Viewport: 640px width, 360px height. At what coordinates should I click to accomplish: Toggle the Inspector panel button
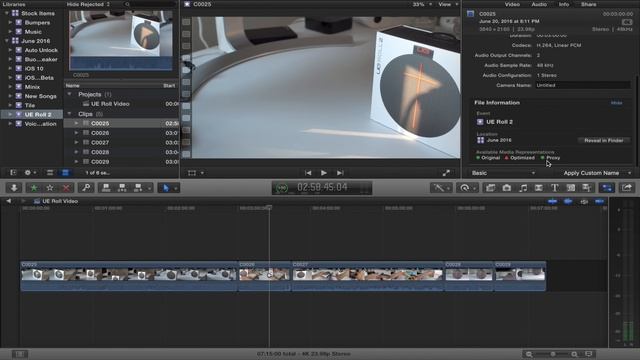click(607, 188)
